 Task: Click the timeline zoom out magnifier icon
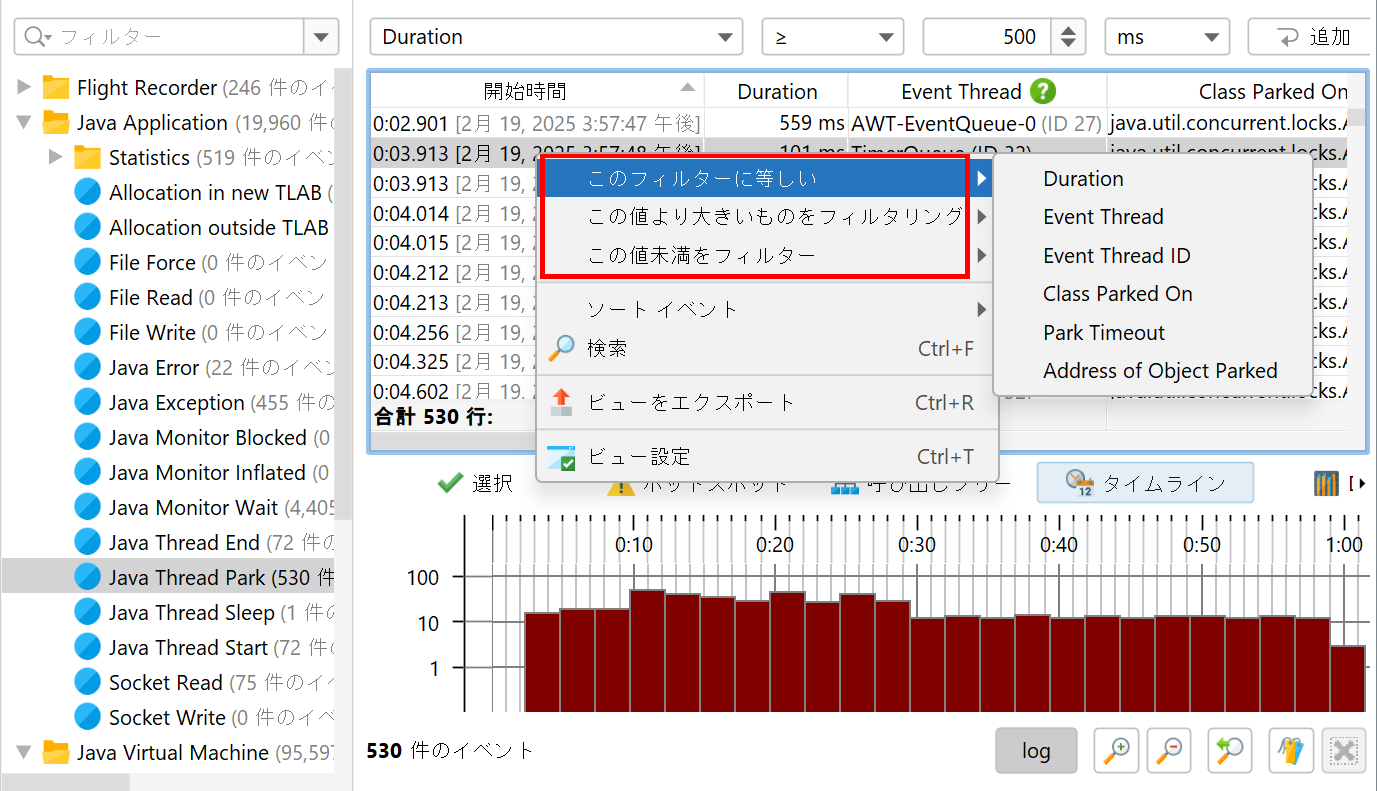tap(1169, 750)
